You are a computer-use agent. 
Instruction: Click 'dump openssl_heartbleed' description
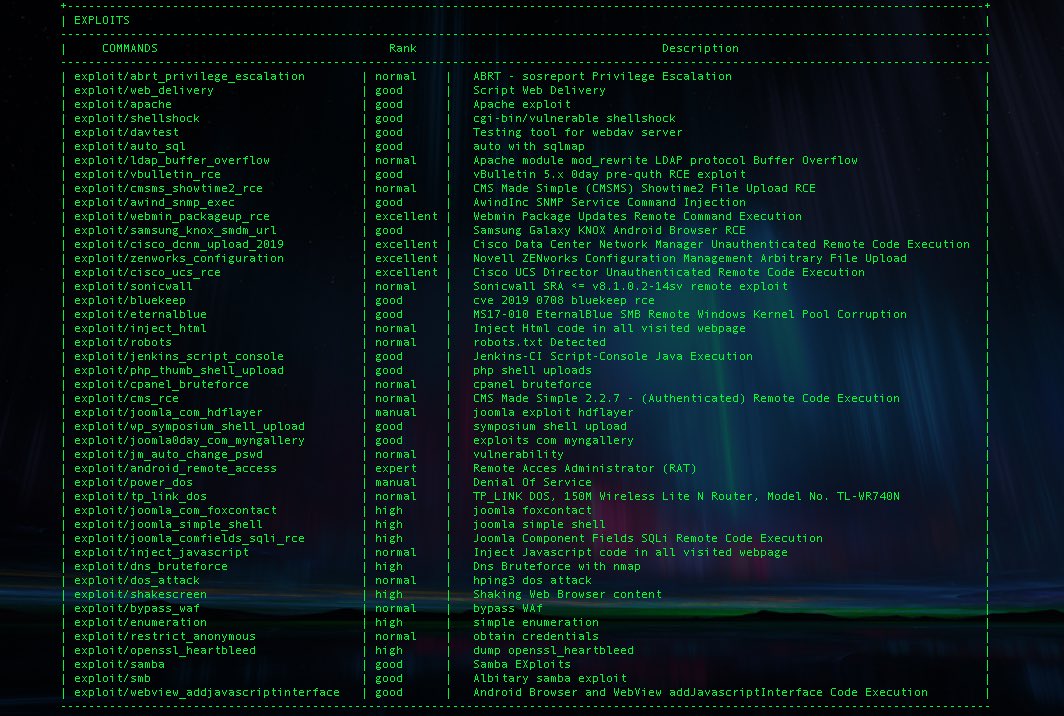click(554, 650)
